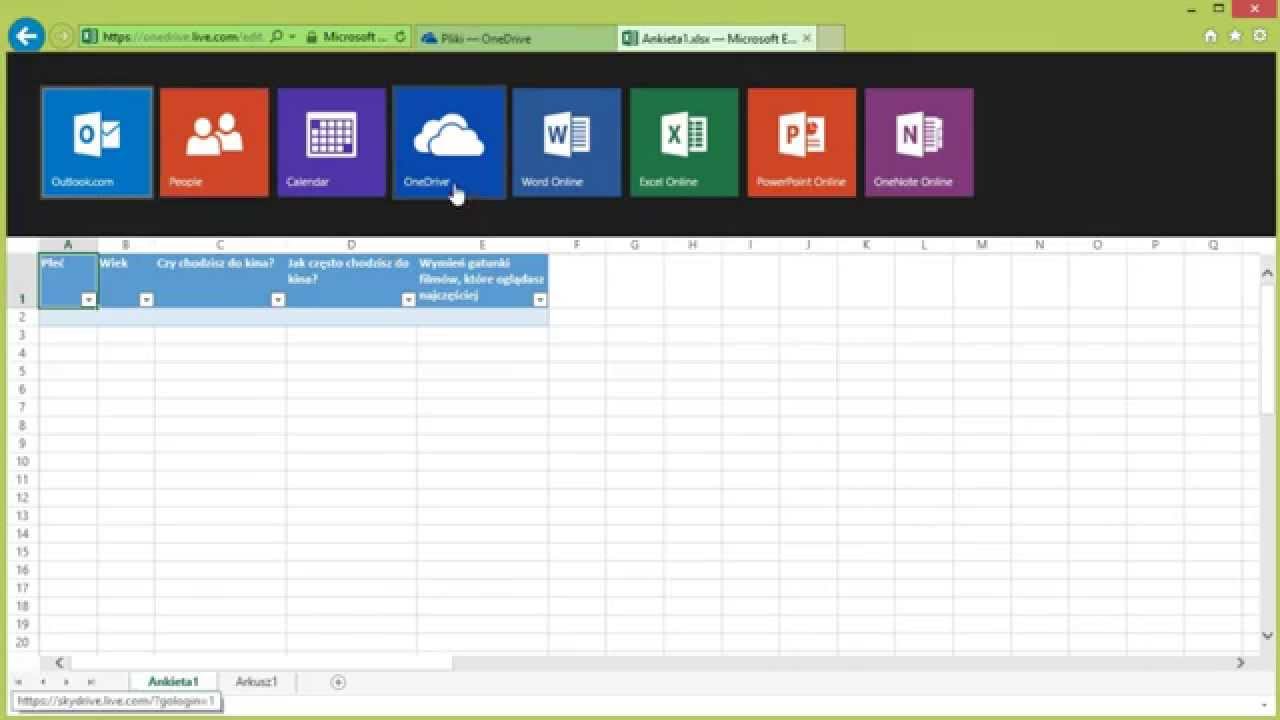Select the Ankieta1 sheet tab
The width and height of the screenshot is (1280, 720).
coord(173,682)
